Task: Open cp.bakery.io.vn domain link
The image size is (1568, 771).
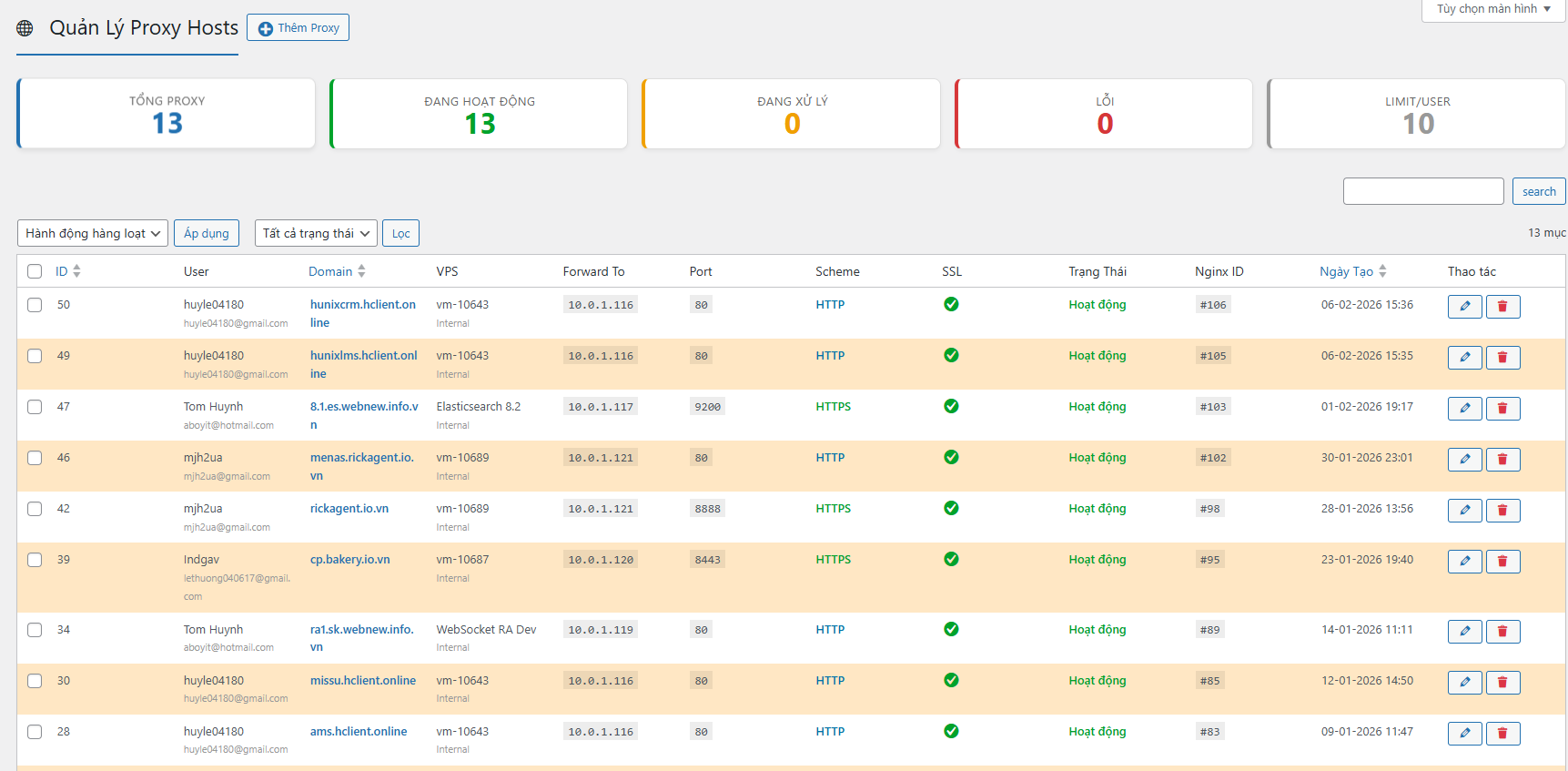Action: coord(350,559)
